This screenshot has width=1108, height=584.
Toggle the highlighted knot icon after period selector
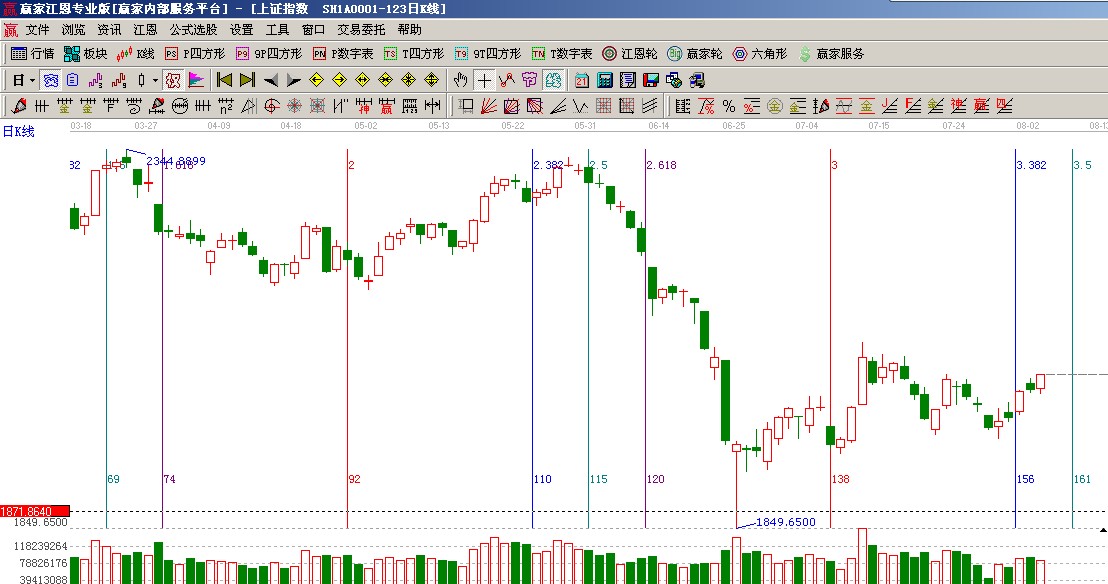[x=50, y=80]
